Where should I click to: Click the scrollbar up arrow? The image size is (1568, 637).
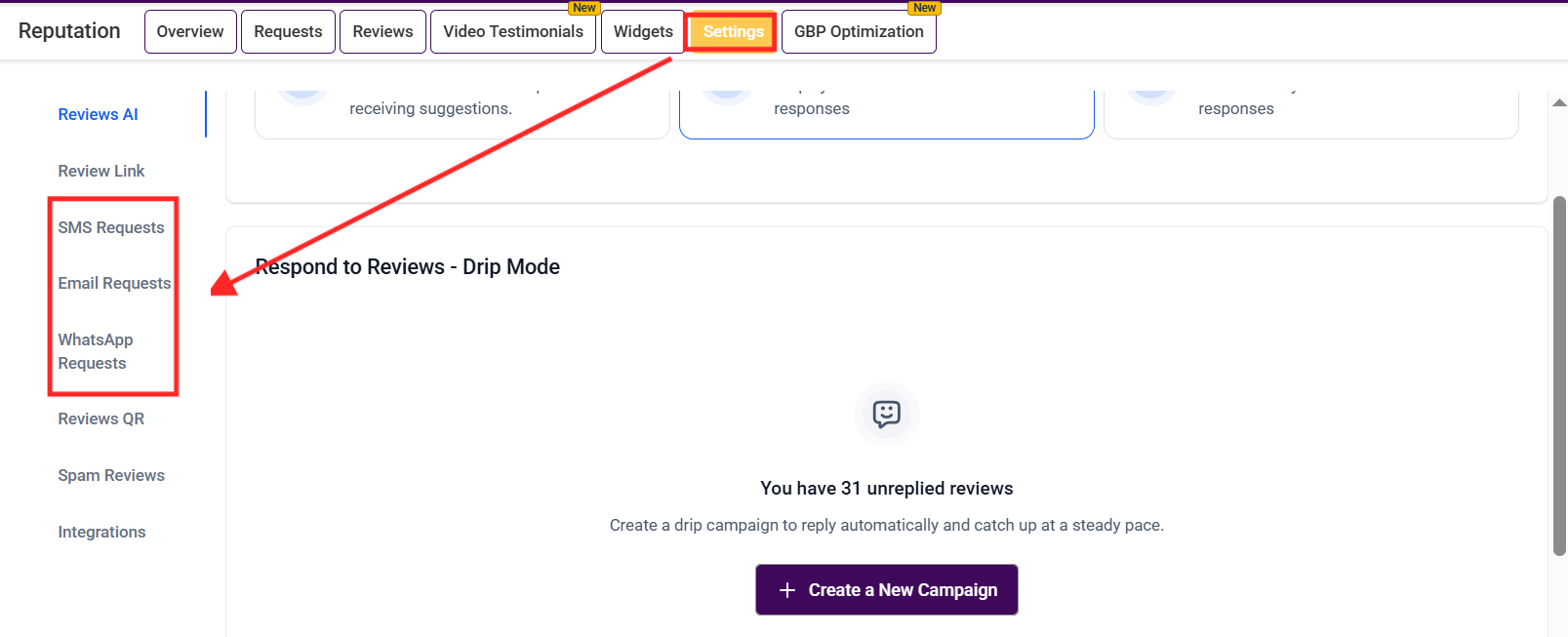click(1559, 102)
